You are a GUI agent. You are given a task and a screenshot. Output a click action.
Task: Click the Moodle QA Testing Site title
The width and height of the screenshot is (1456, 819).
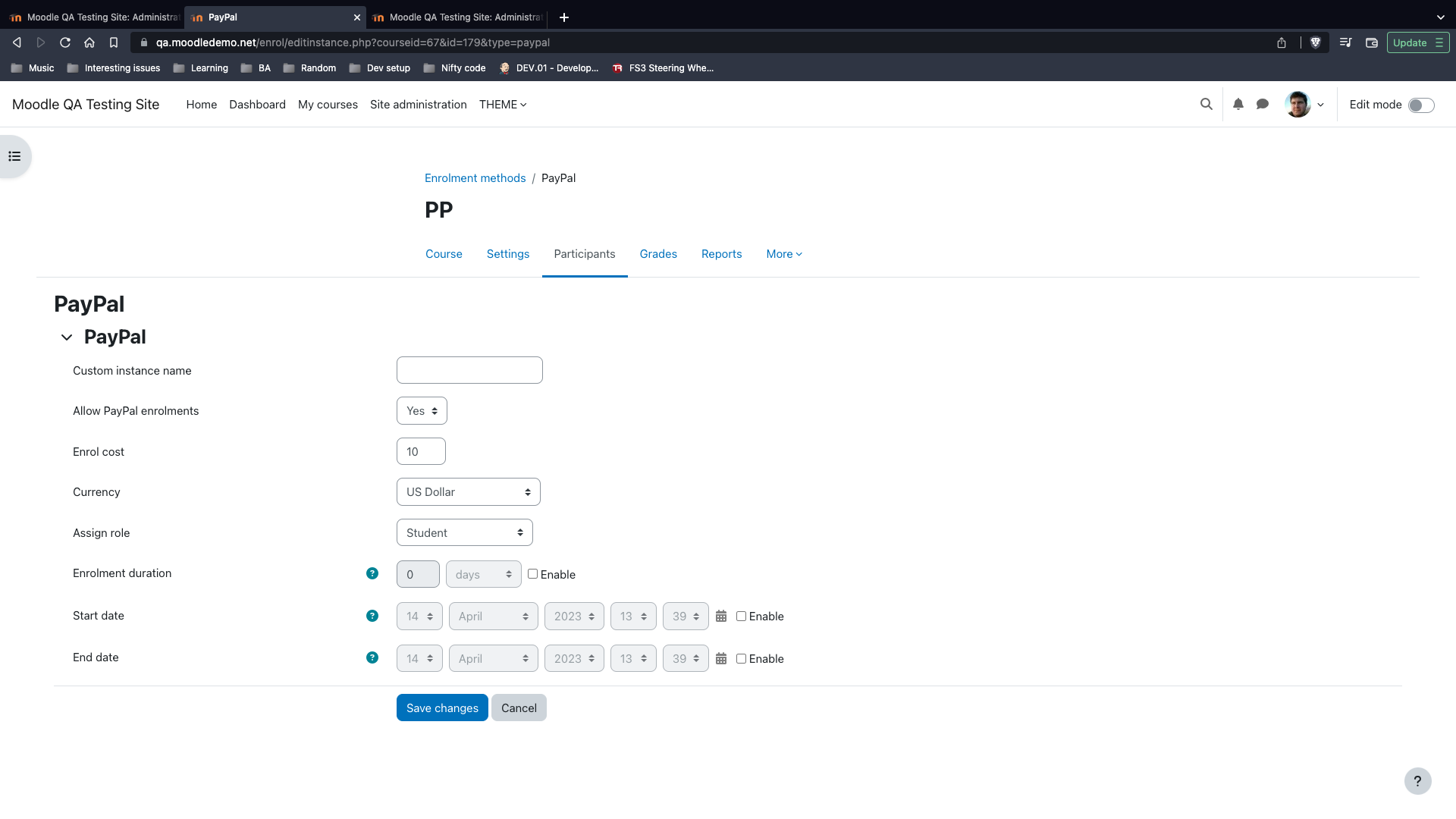click(86, 105)
